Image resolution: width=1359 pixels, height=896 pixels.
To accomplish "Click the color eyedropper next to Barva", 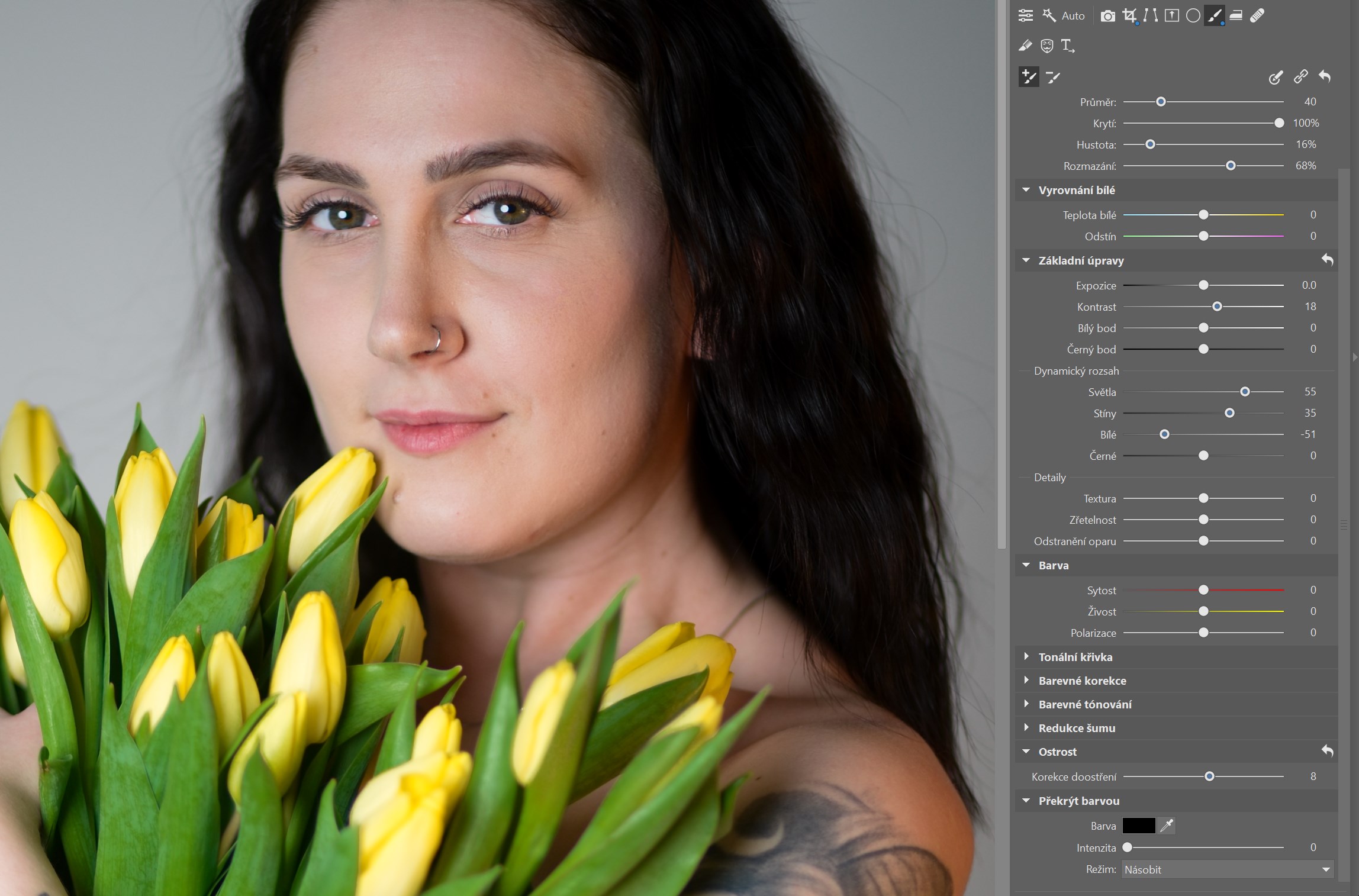I will point(1167,826).
